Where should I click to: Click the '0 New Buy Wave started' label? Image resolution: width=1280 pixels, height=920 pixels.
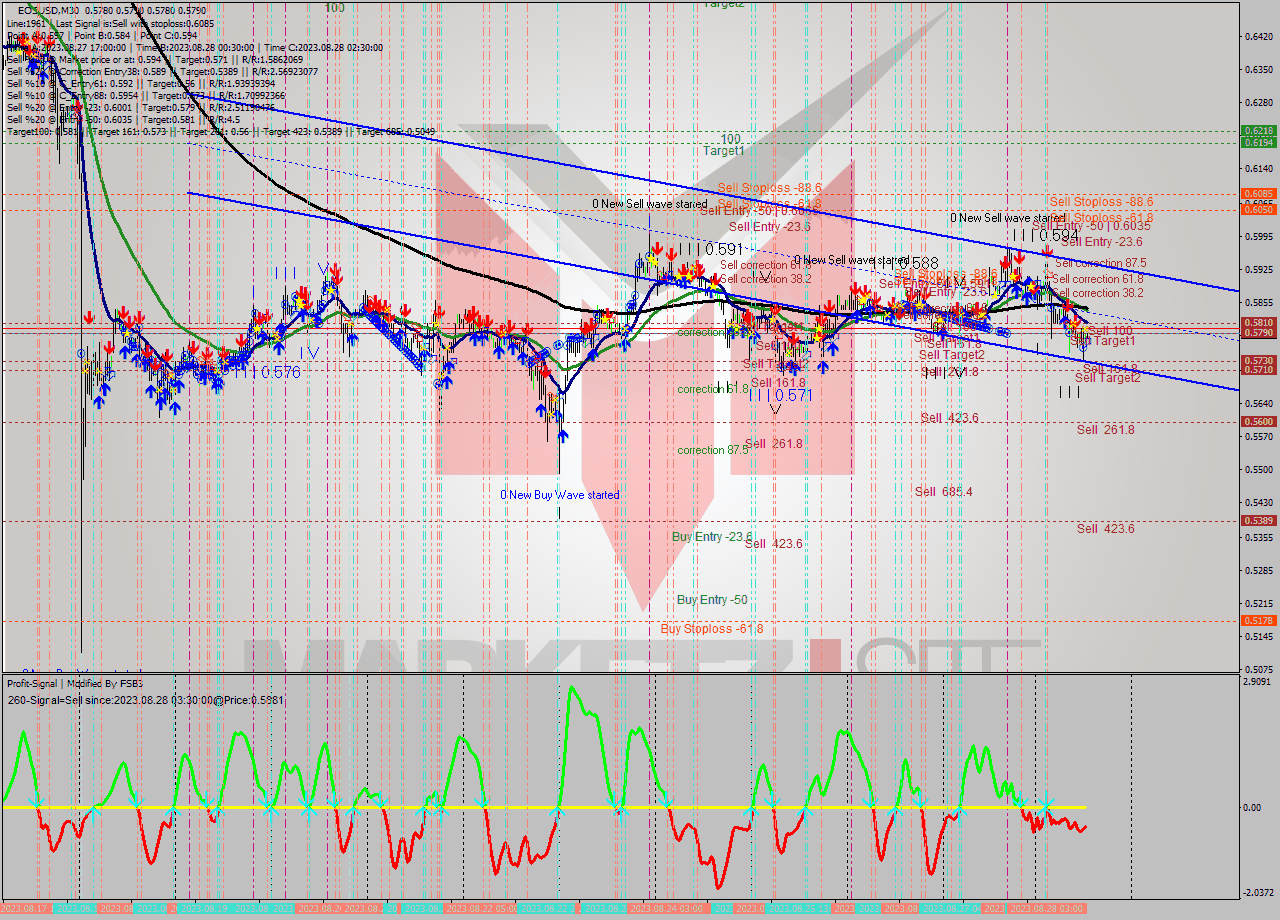pyautogui.click(x=560, y=495)
